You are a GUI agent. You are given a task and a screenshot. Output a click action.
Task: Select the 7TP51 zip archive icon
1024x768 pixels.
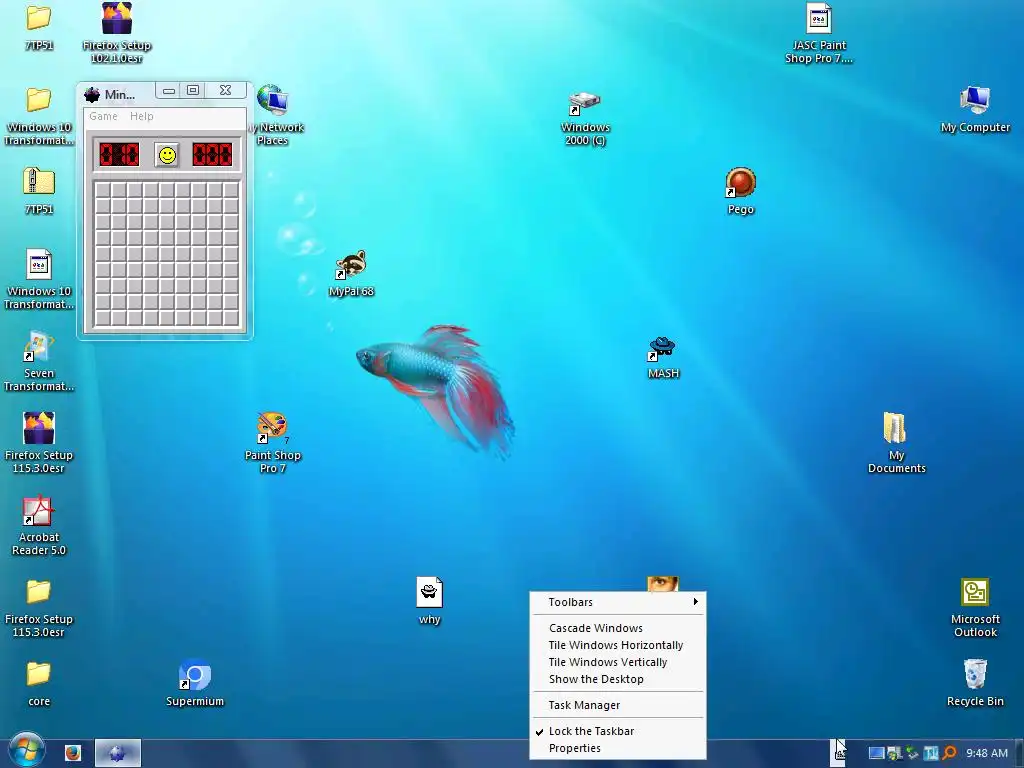pos(39,182)
